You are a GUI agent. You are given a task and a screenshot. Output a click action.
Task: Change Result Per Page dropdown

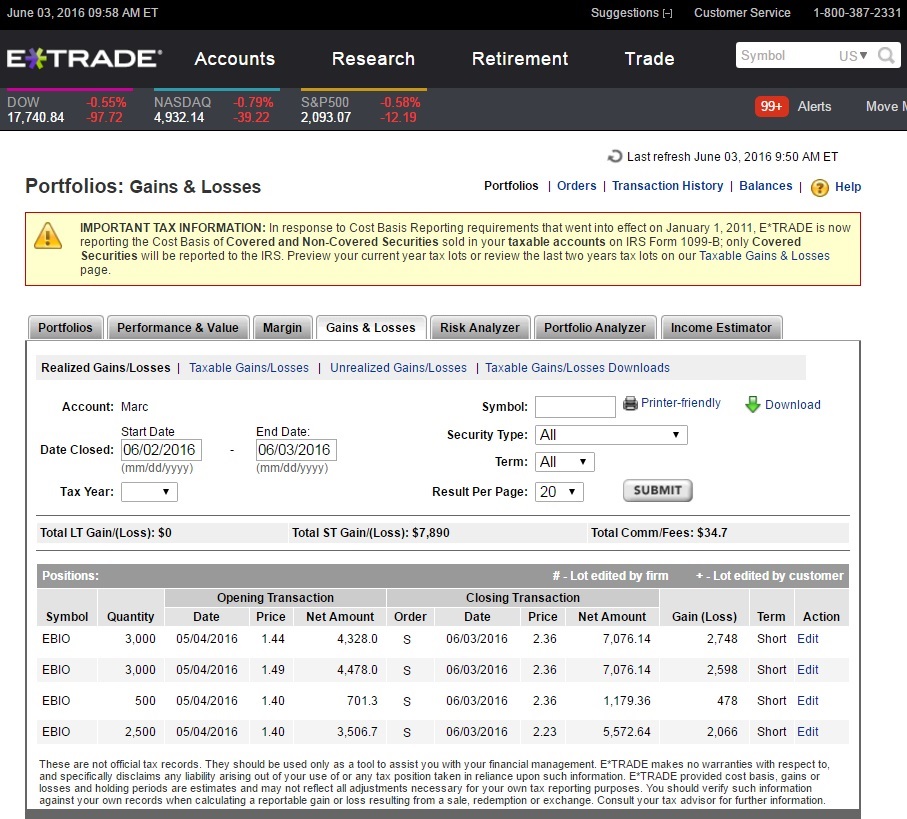click(x=559, y=492)
